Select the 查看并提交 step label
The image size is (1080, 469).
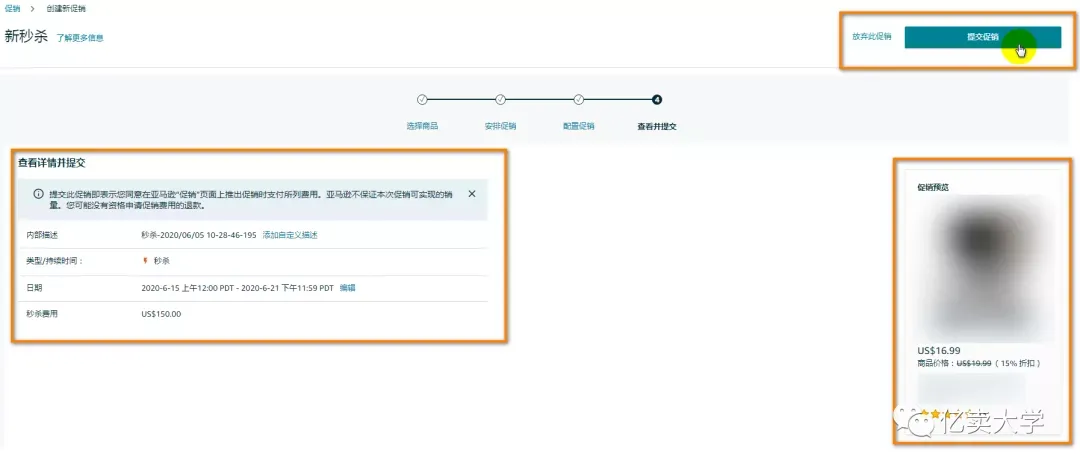pyautogui.click(x=656, y=126)
